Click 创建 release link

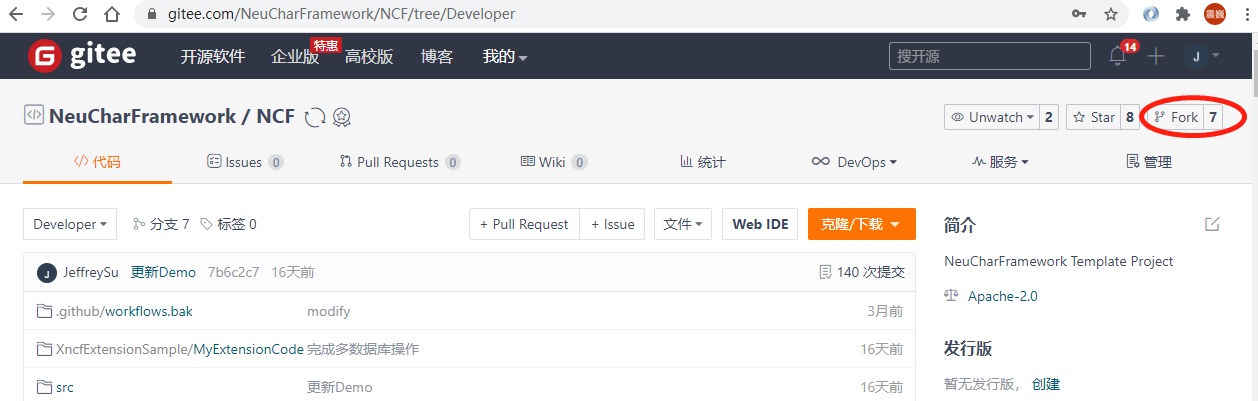pyautogui.click(x=1046, y=384)
